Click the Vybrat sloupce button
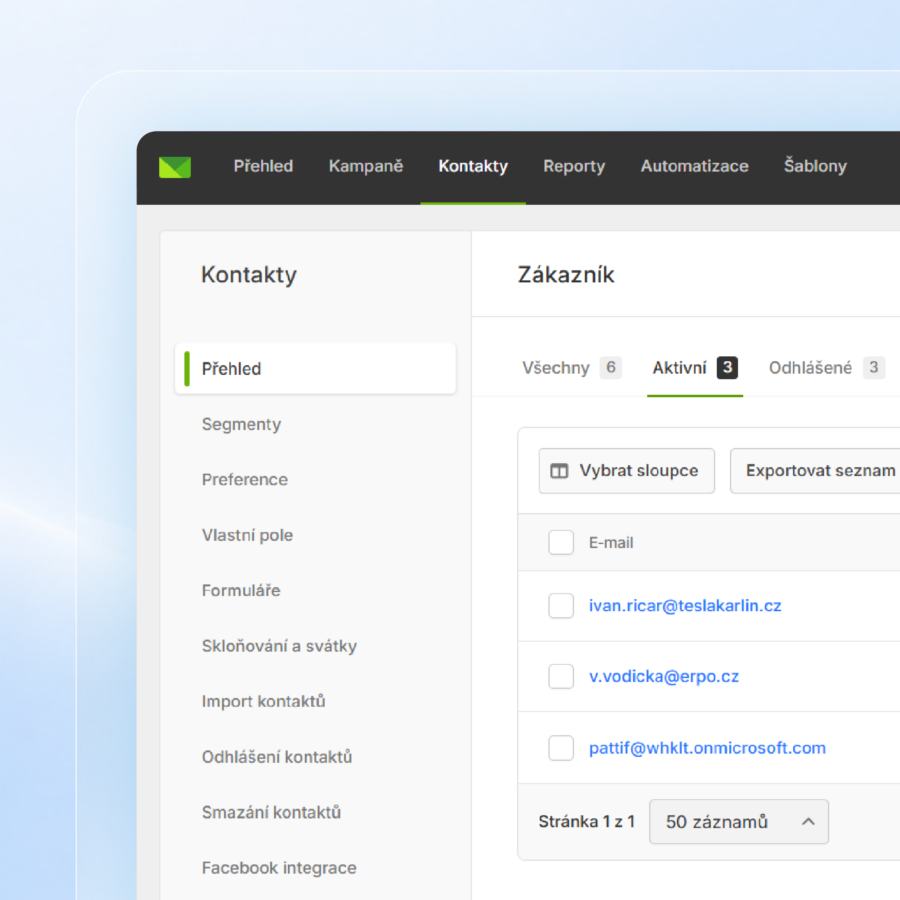The height and width of the screenshot is (900, 900). tap(627, 471)
